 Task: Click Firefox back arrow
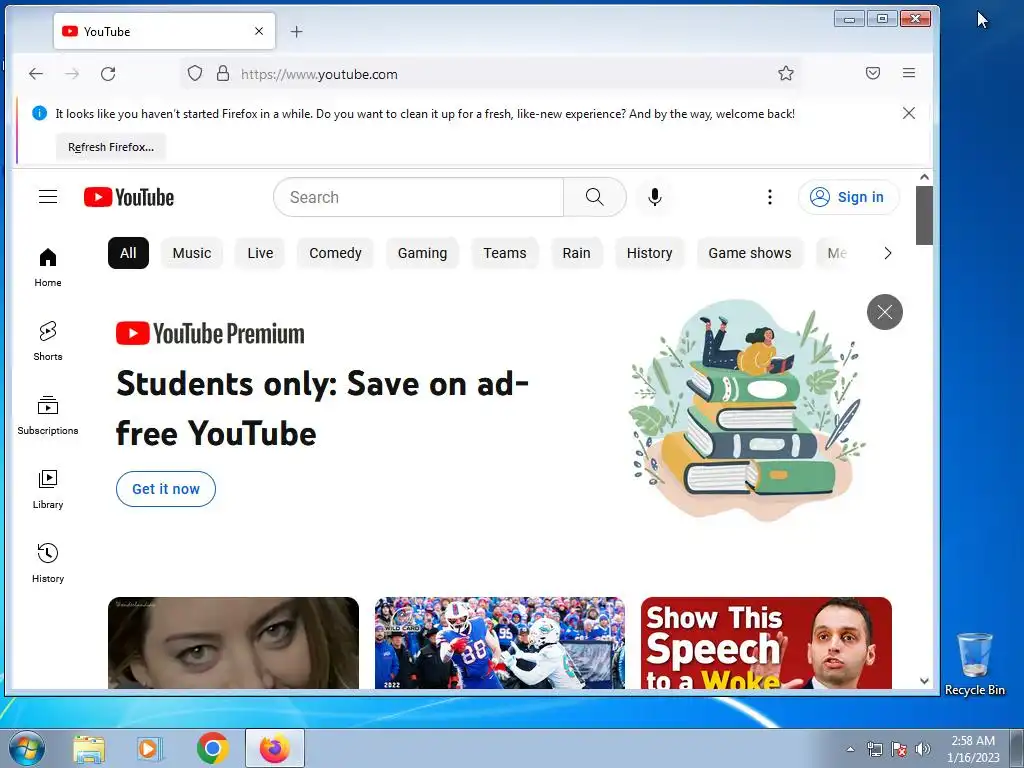pos(36,74)
